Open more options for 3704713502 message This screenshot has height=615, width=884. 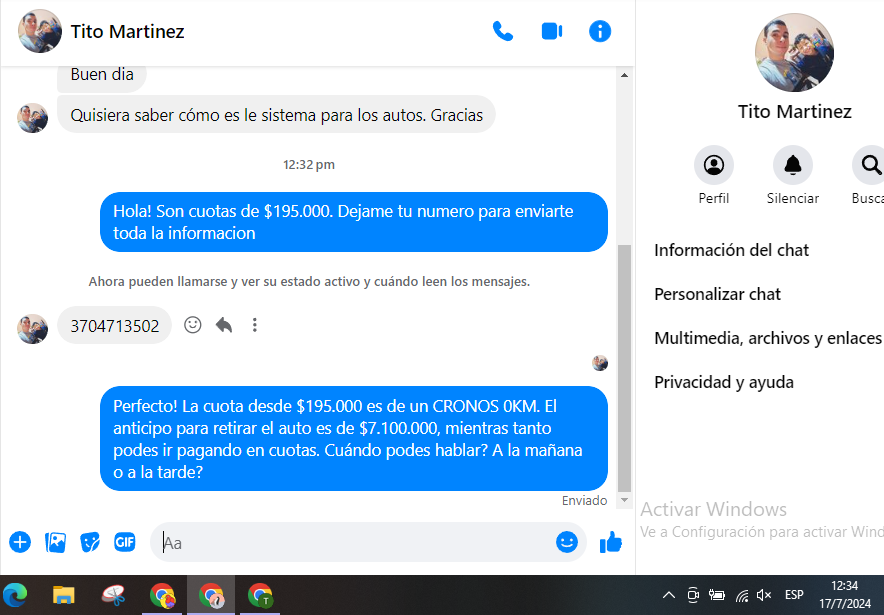click(x=255, y=325)
